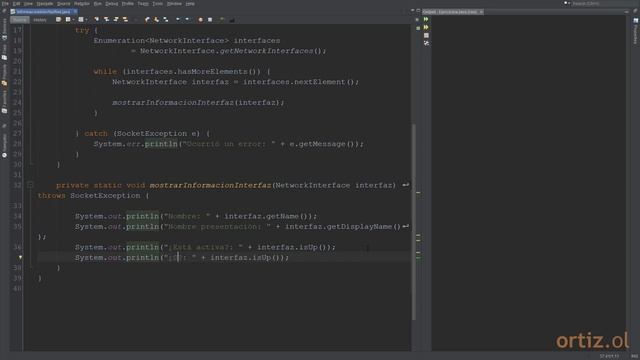Click the navigate forward toolbar icon
Screen dimensions: 640x360
coord(81,20)
